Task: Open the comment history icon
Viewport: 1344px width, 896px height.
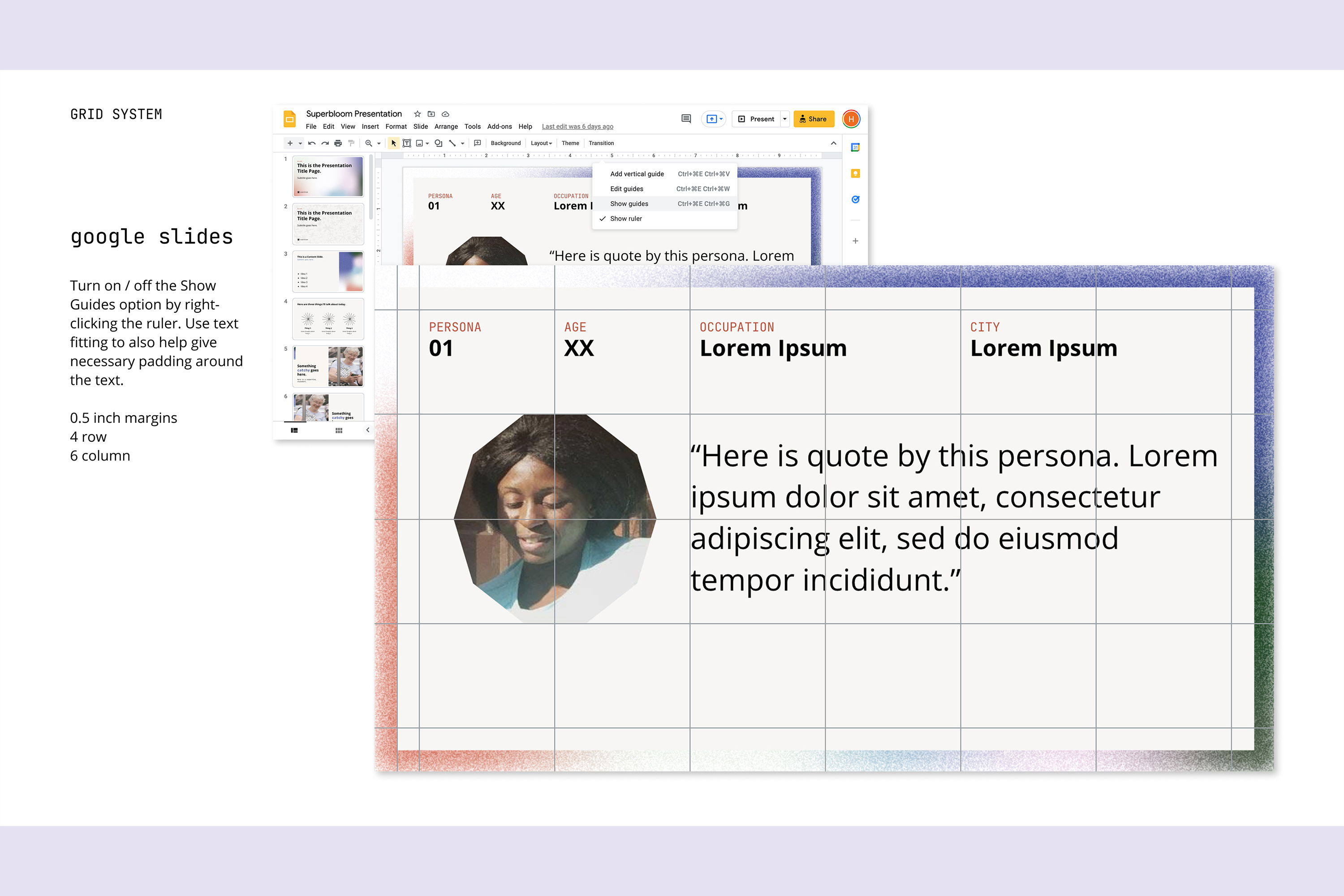Action: [686, 119]
